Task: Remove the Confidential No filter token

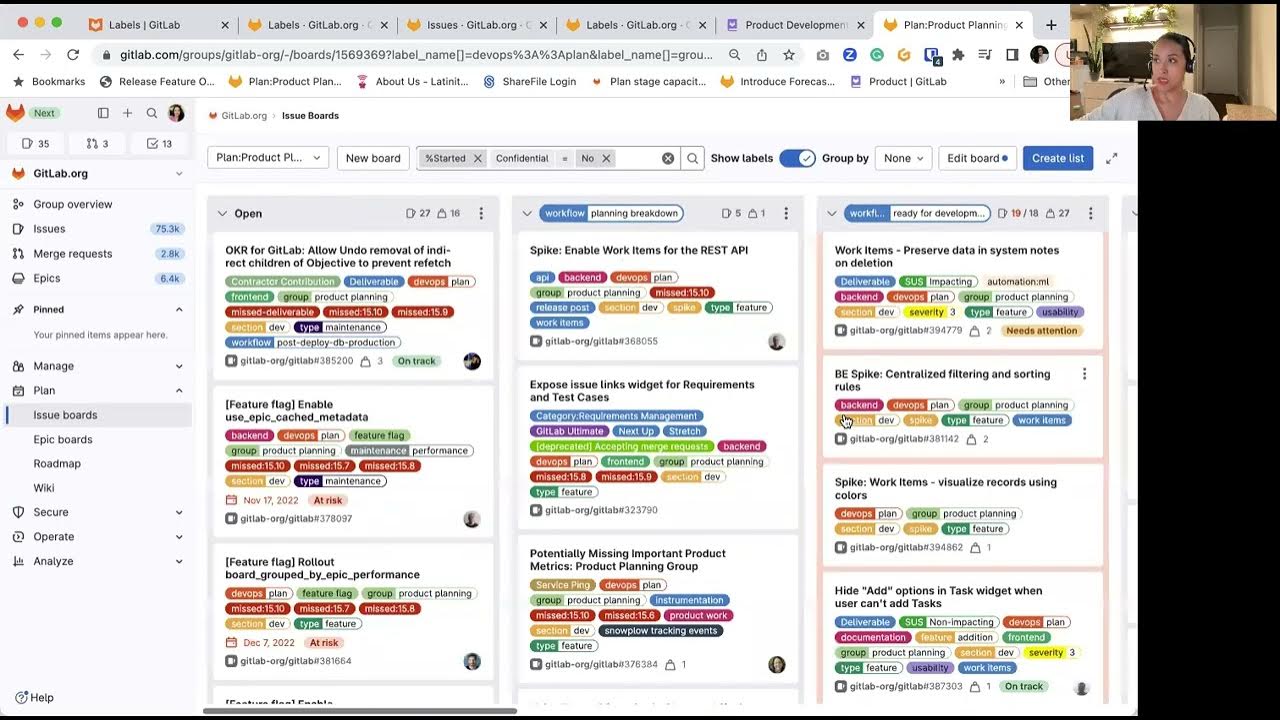Action: coord(606,158)
